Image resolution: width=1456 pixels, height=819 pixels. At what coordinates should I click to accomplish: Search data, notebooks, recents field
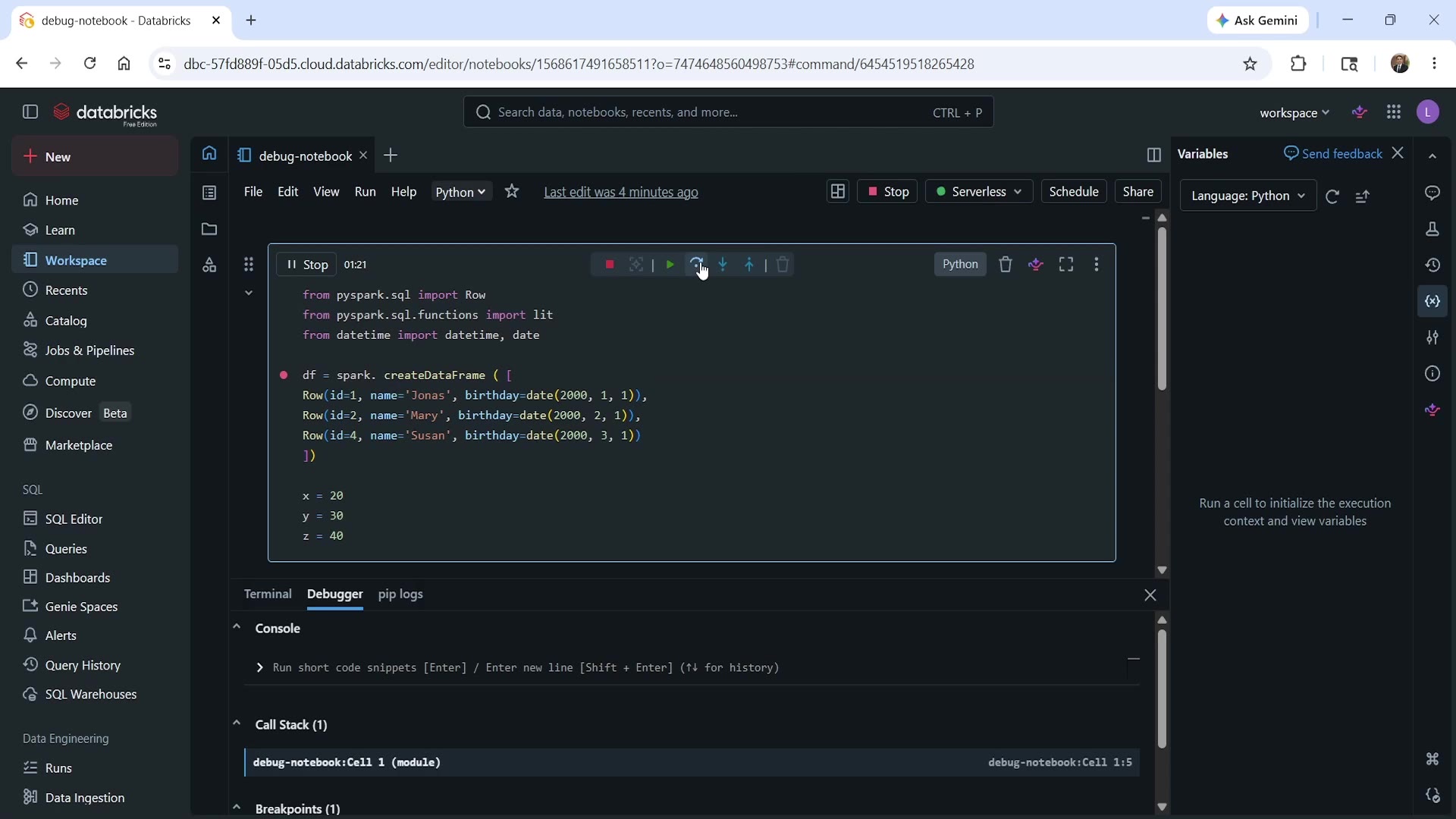tap(728, 112)
